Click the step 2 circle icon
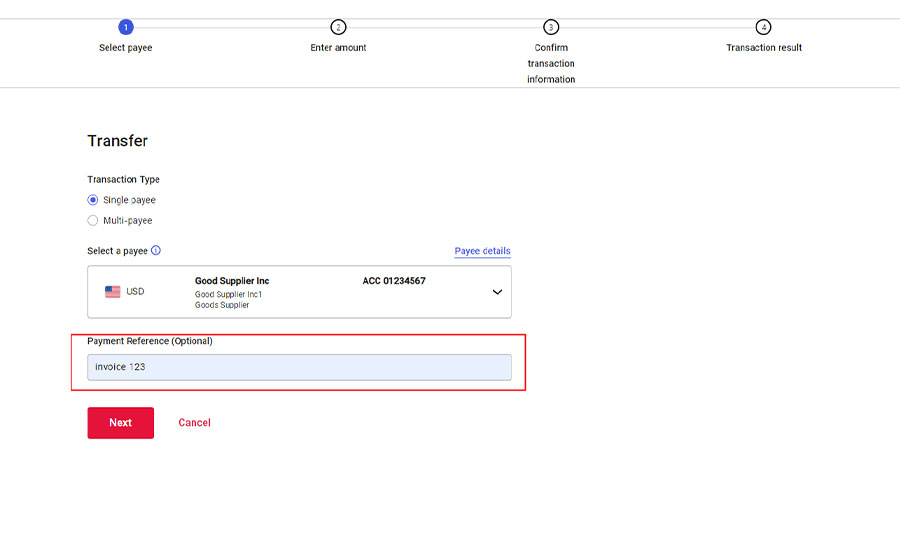Screen dimensions: 900x536 tap(338, 27)
